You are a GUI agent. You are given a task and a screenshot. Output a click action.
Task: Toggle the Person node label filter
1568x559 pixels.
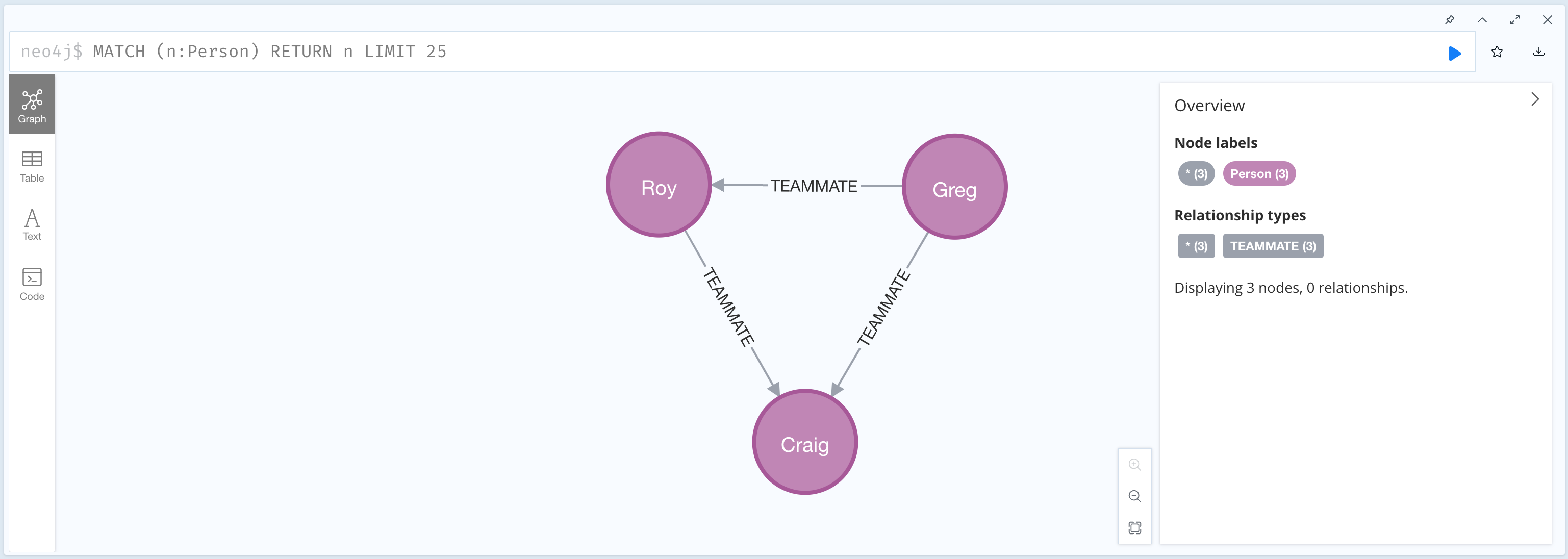[x=1258, y=174]
